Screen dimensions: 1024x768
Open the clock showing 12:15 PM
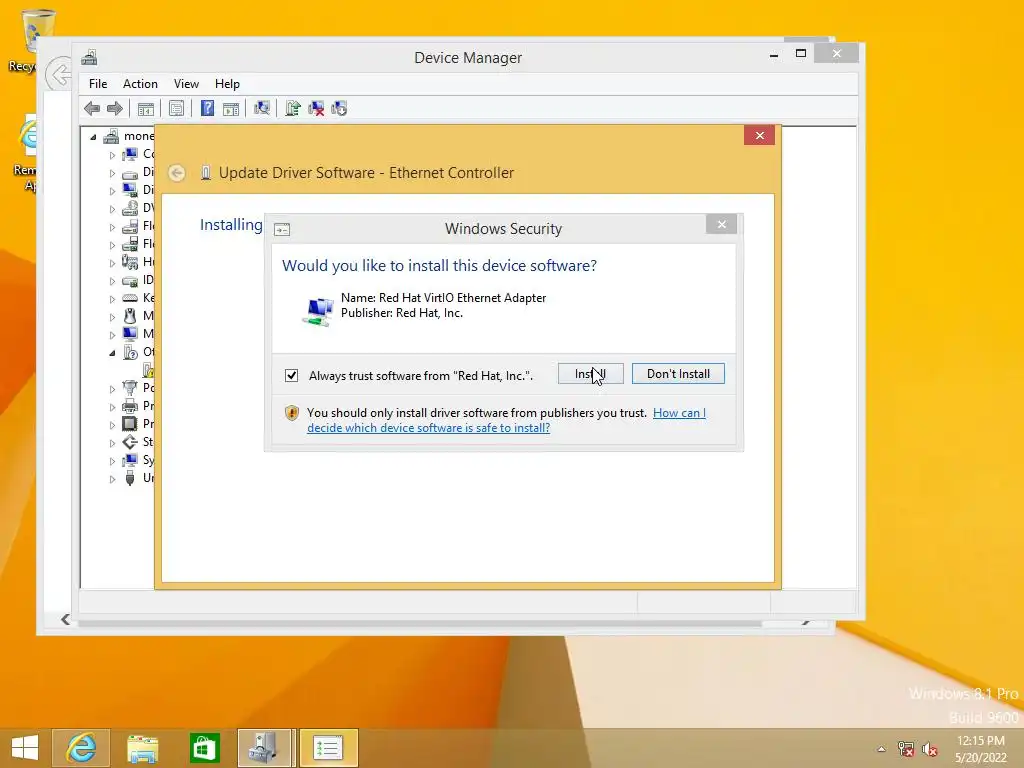(980, 749)
